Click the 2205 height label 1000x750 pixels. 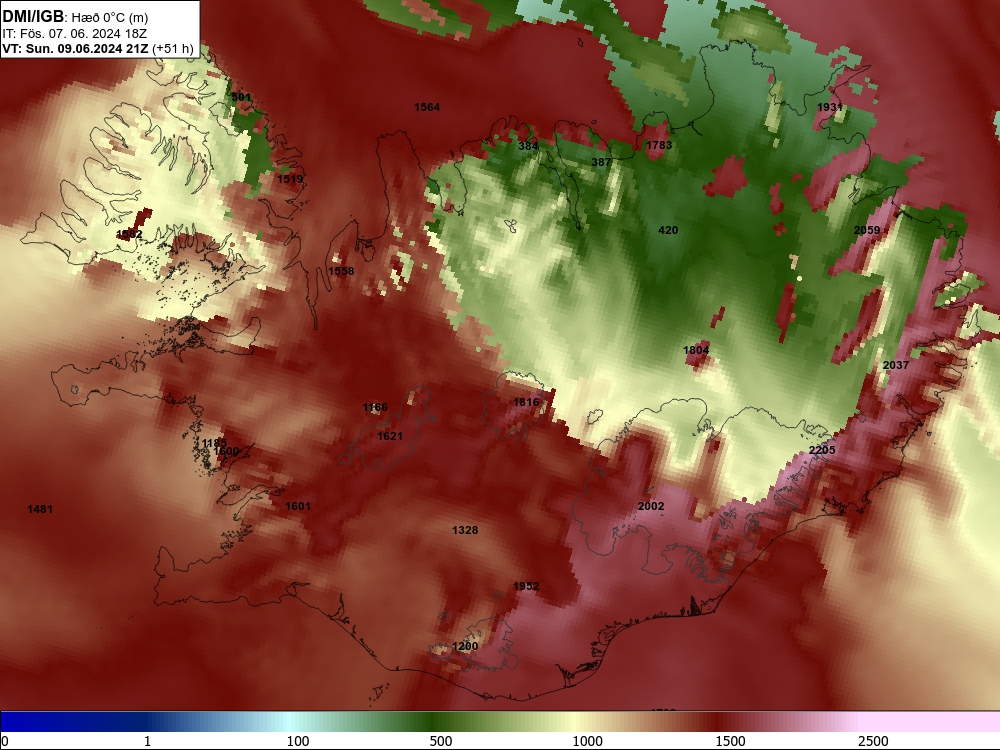coord(821,450)
